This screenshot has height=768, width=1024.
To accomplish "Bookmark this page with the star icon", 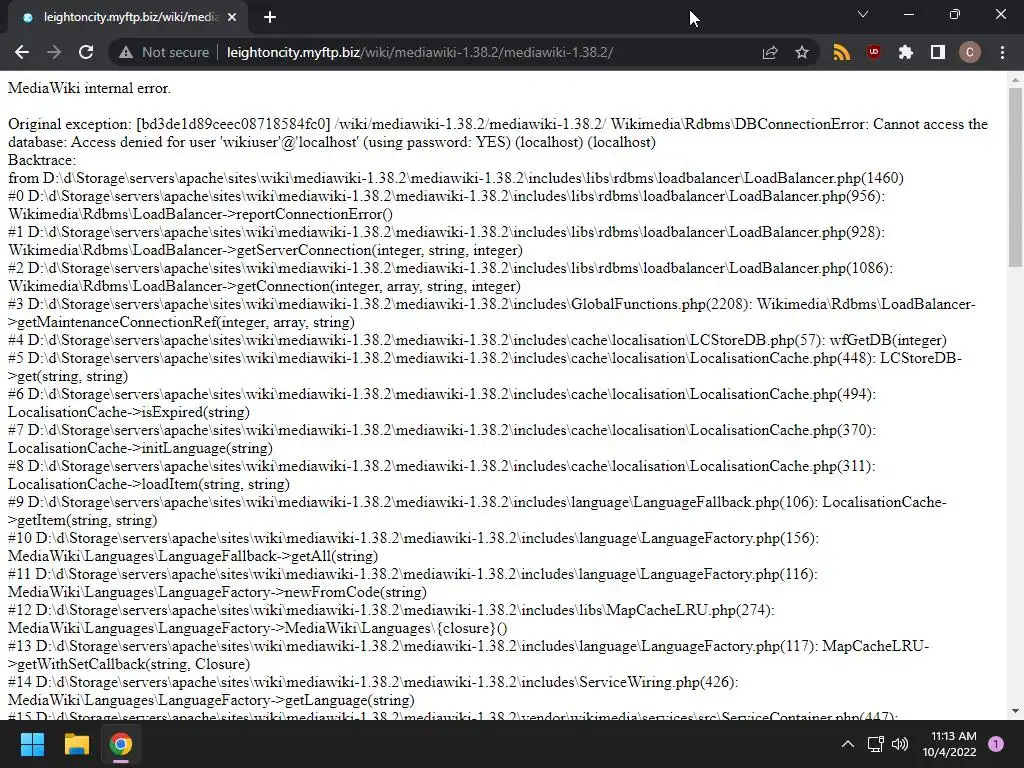I will click(x=802, y=52).
